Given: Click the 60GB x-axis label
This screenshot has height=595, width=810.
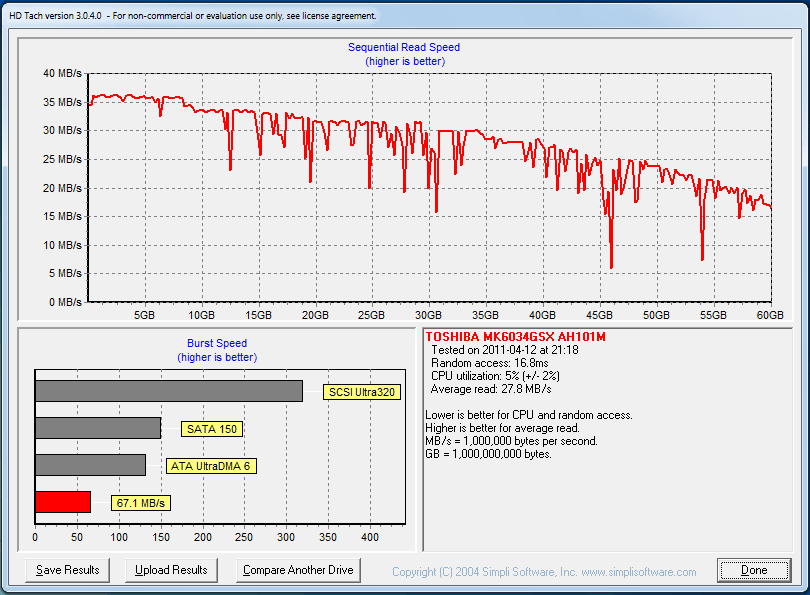Looking at the screenshot, I should 770,315.
